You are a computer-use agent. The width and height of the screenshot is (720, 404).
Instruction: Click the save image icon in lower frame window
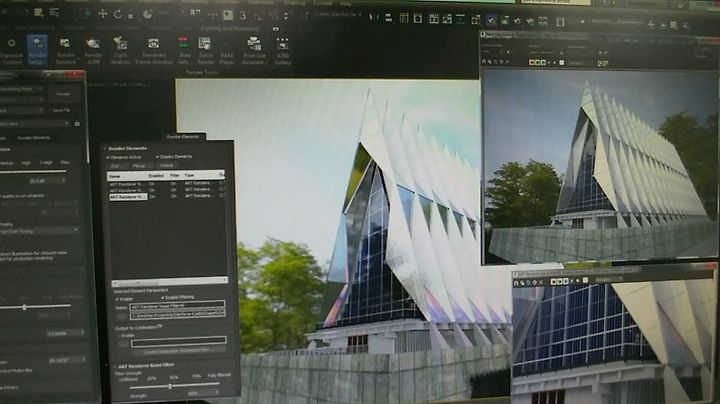click(x=516, y=283)
